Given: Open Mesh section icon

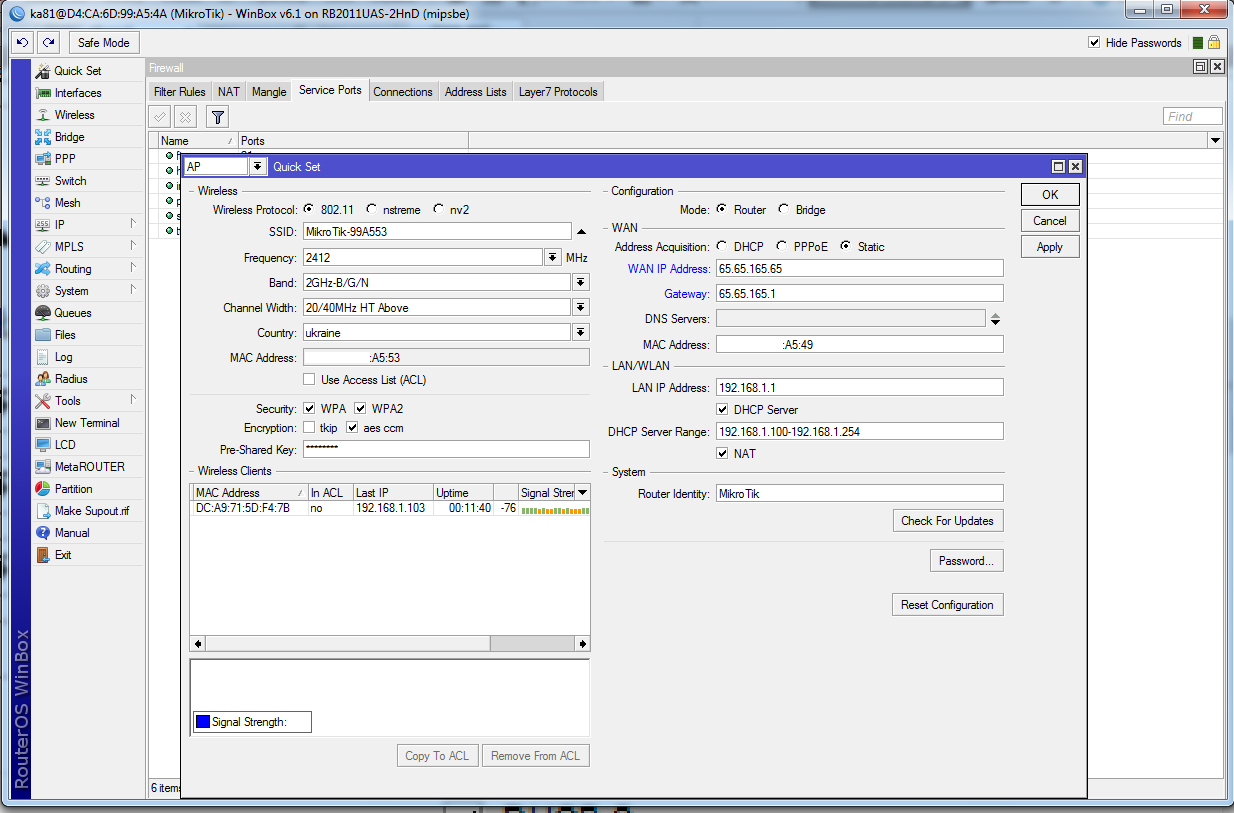Looking at the screenshot, I should point(43,203).
